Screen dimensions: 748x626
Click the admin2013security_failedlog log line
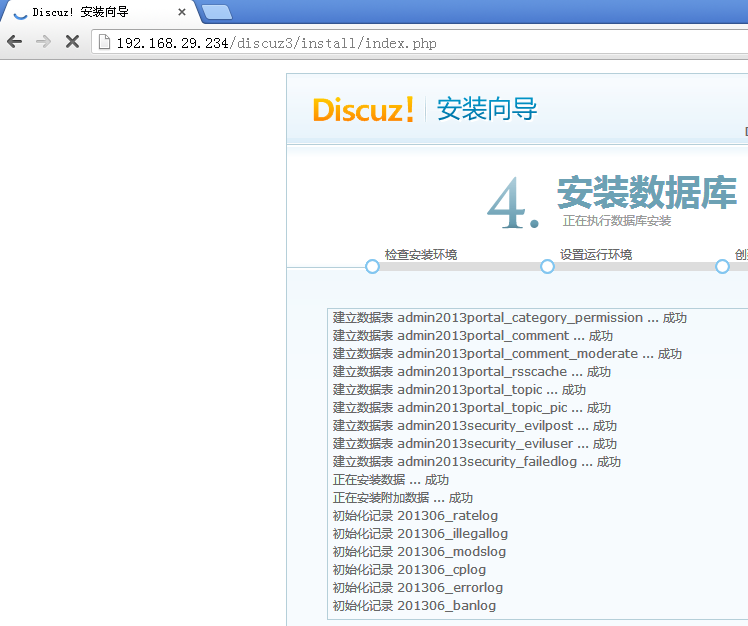(477, 462)
